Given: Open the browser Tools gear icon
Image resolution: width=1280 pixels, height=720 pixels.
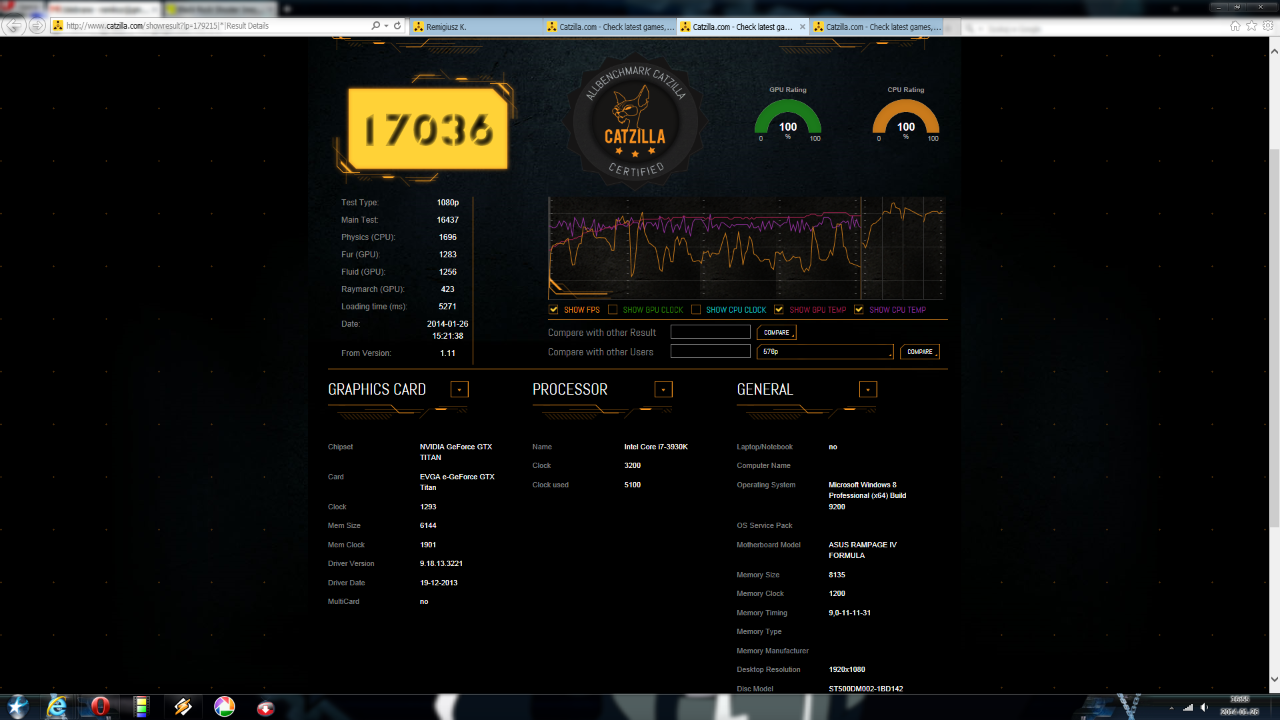Looking at the screenshot, I should click(x=1267, y=26).
